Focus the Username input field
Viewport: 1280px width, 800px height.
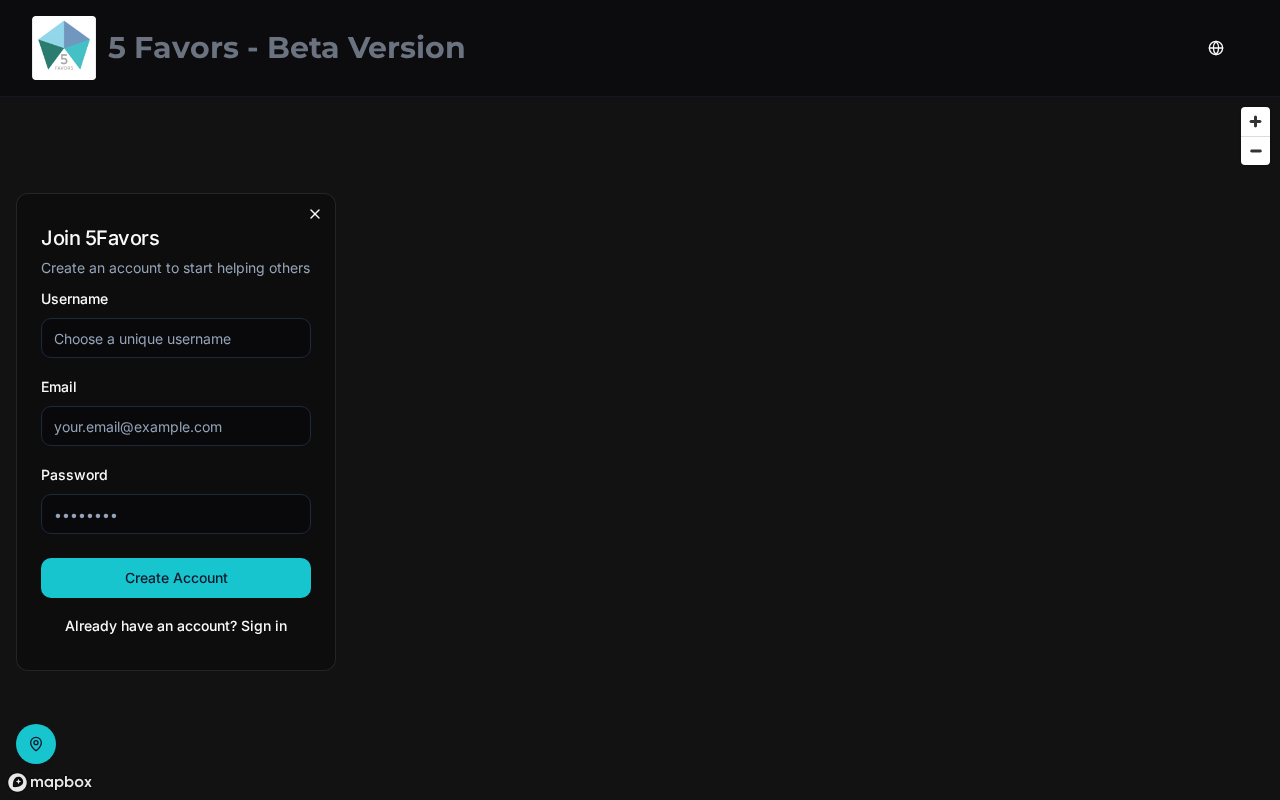(x=176, y=338)
